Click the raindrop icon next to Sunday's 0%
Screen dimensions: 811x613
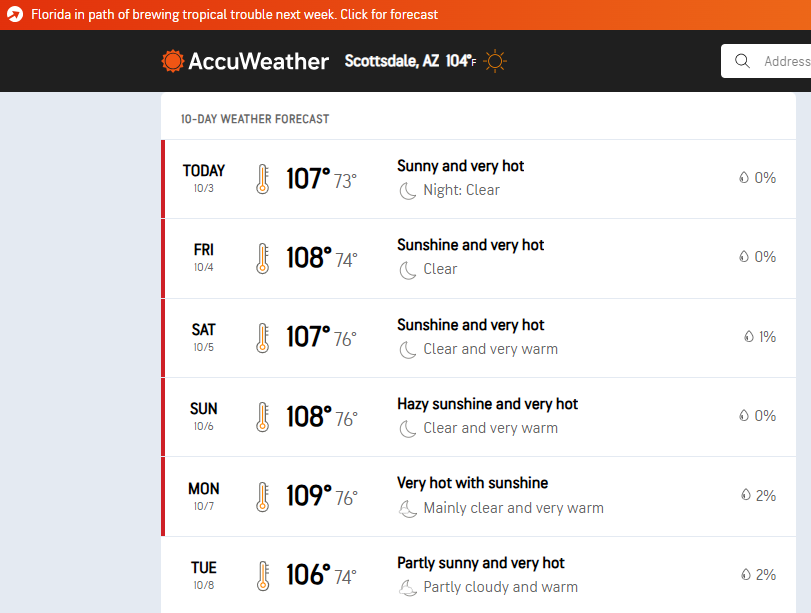[743, 416]
